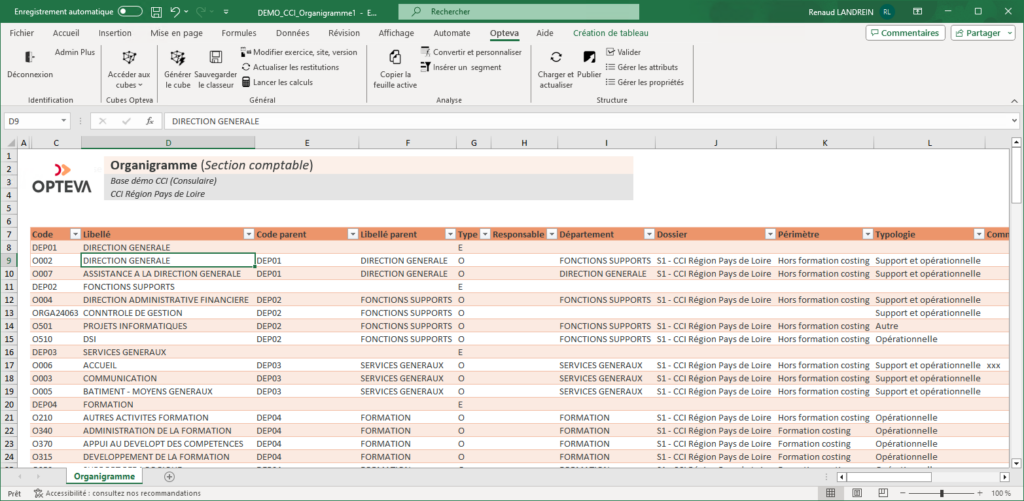The width and height of the screenshot is (1024, 501).
Task: Open the Libellé column filter dropdown
Action: click(x=248, y=234)
